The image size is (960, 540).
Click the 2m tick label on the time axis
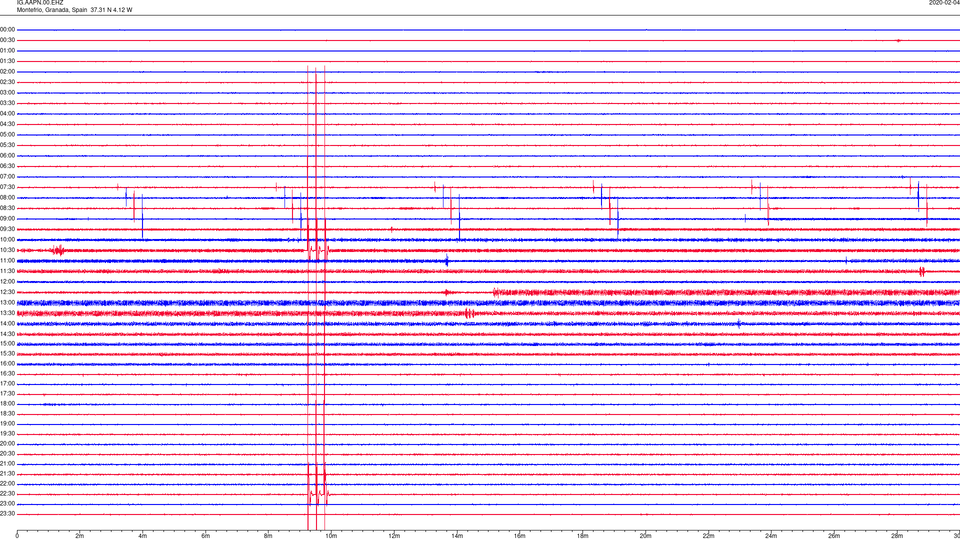pyautogui.click(x=80, y=536)
